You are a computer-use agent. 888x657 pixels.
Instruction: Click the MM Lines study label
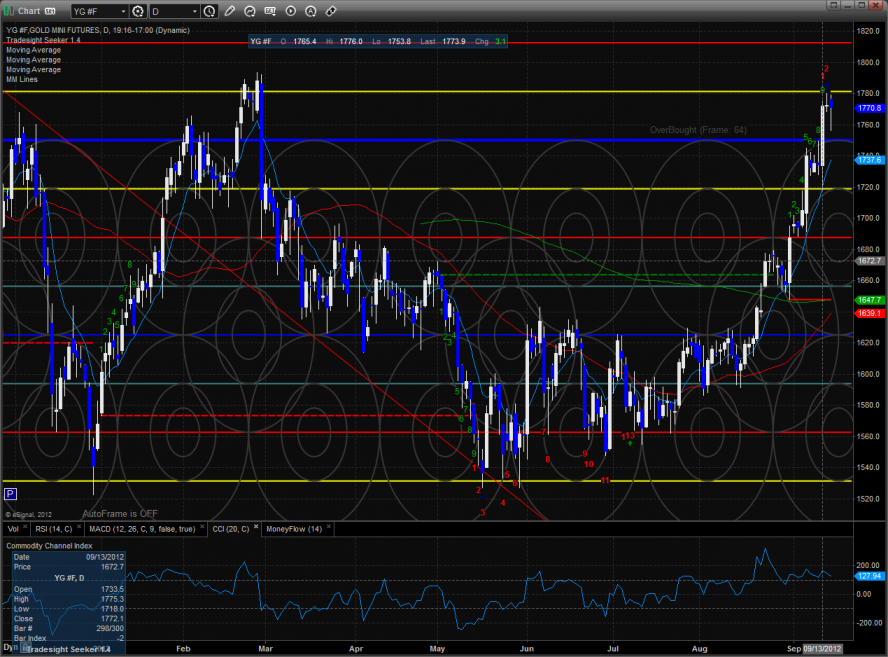(x=22, y=79)
